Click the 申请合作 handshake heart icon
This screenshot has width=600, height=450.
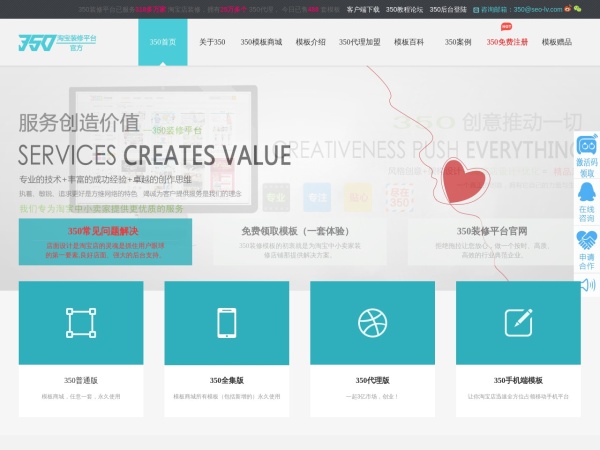pos(587,240)
